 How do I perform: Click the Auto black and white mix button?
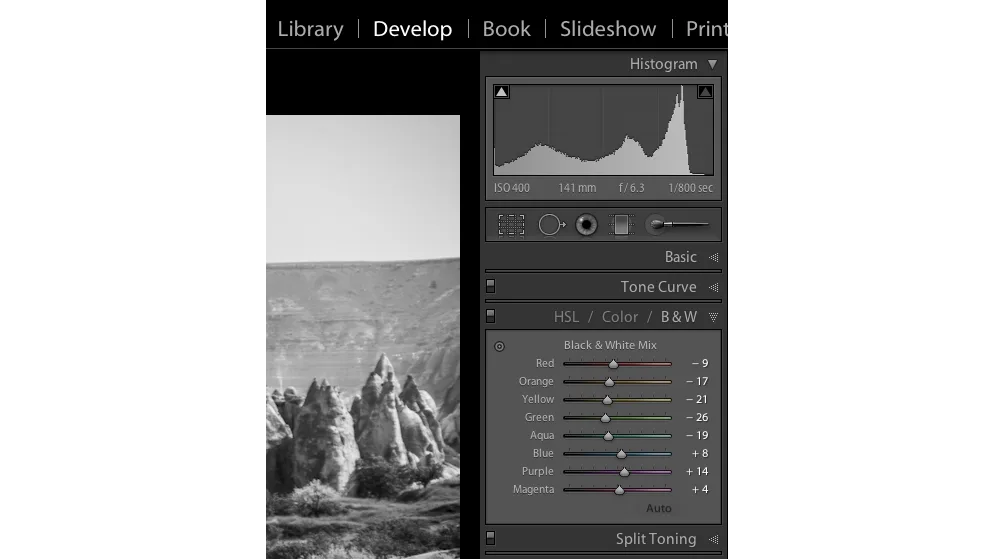(x=659, y=508)
